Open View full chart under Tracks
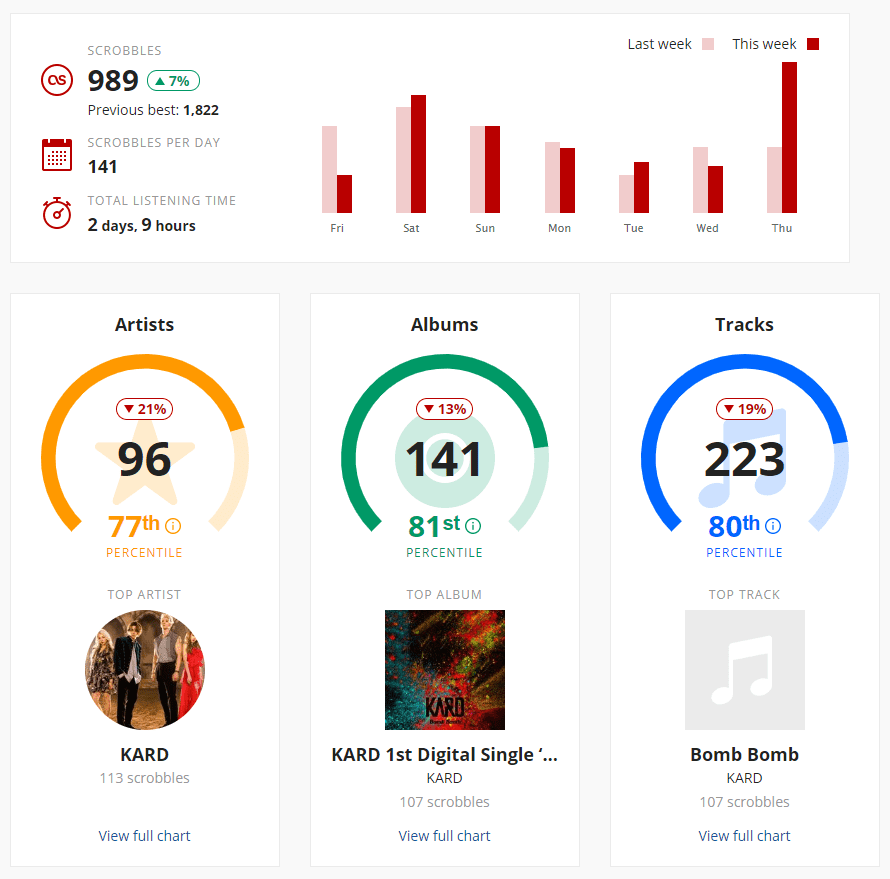Image resolution: width=890 pixels, height=879 pixels. [744, 836]
